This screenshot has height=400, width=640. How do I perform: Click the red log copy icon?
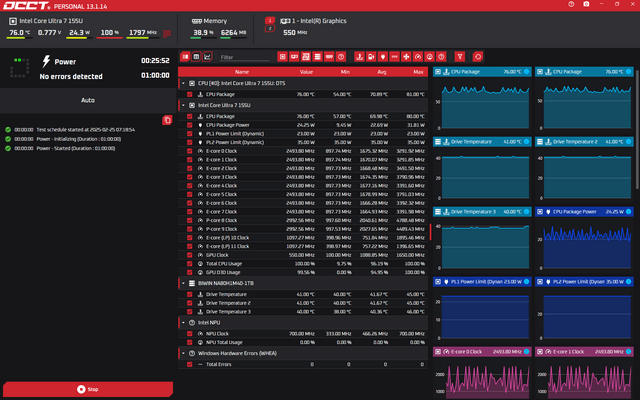coord(167,120)
